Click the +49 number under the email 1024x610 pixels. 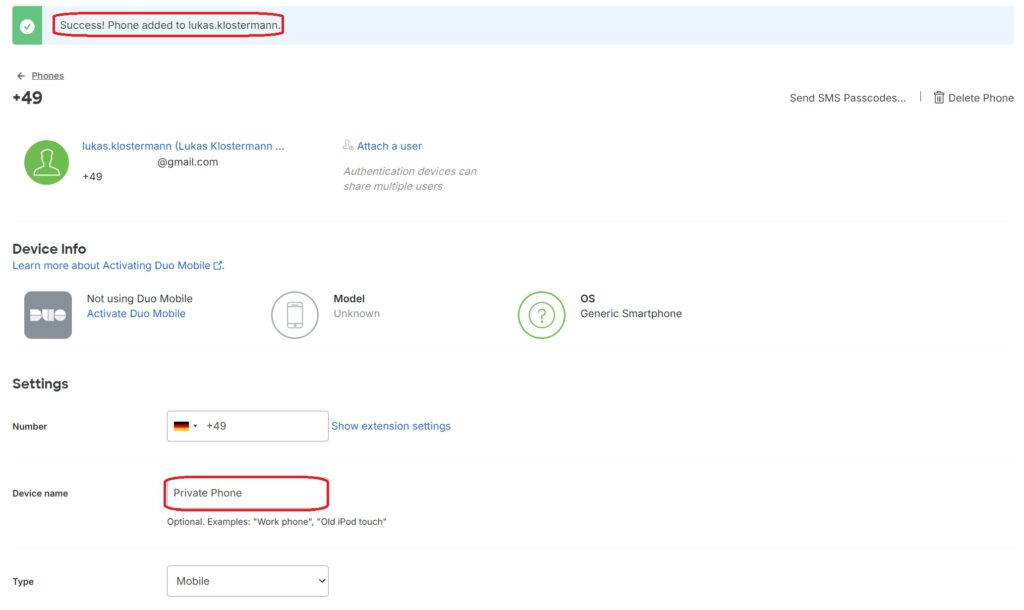tap(92, 176)
